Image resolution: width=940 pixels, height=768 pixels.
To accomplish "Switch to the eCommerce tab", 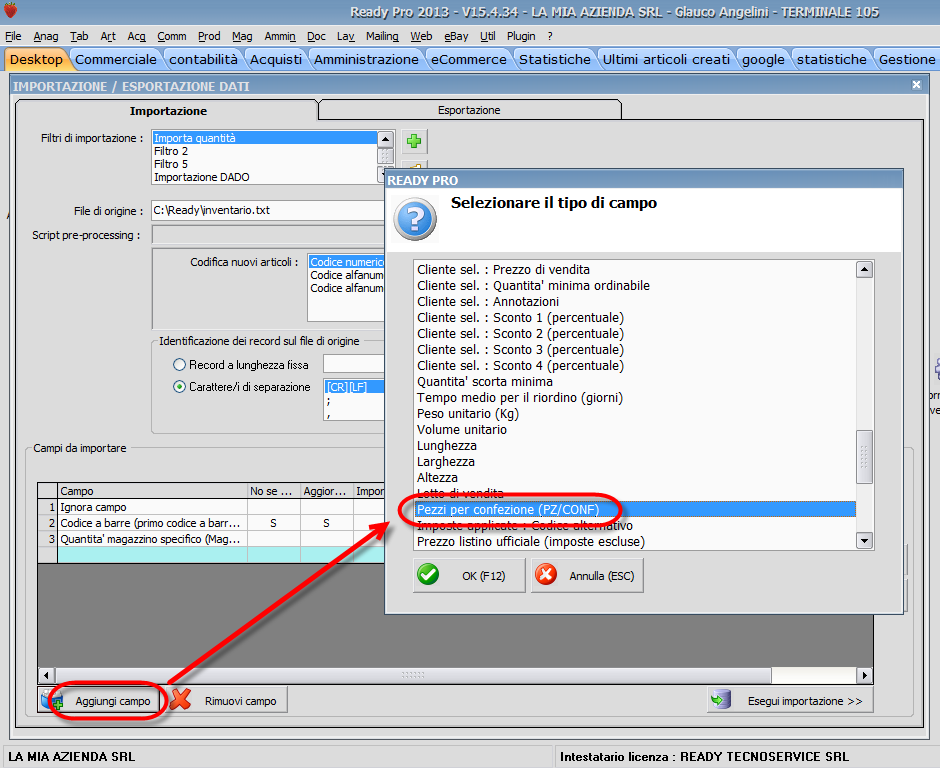I will 469,59.
